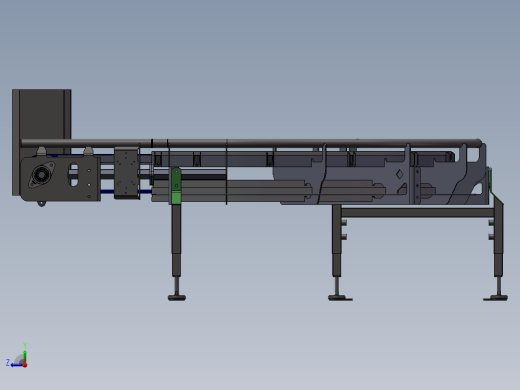This screenshot has height=390, width=520.
Task: Select the green bracket on the left leg
Action: pos(176,186)
